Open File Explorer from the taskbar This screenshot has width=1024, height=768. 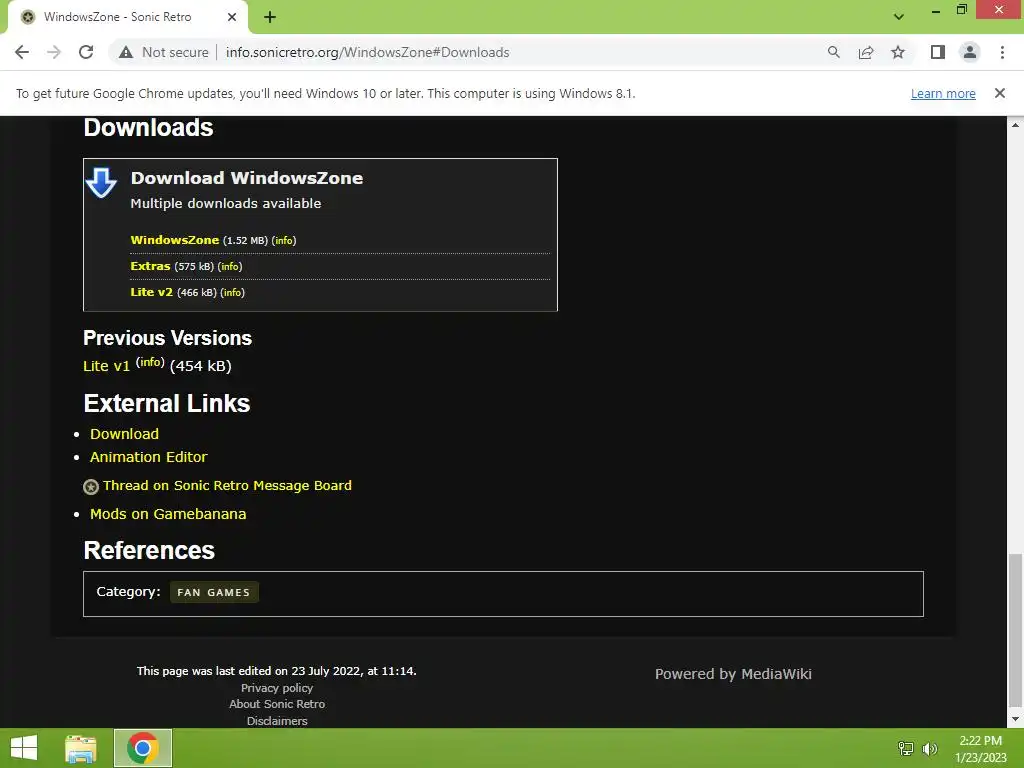pos(81,748)
